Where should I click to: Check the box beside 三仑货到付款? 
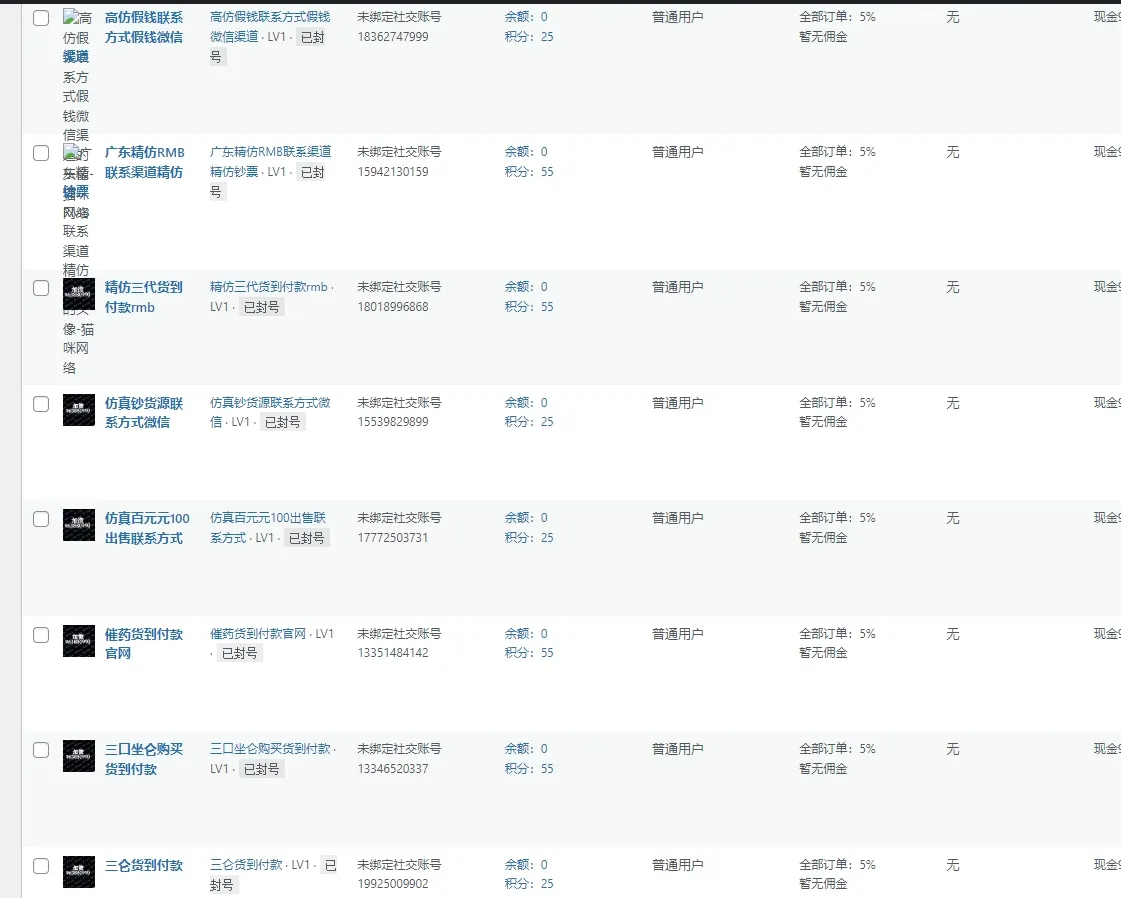coord(41,866)
